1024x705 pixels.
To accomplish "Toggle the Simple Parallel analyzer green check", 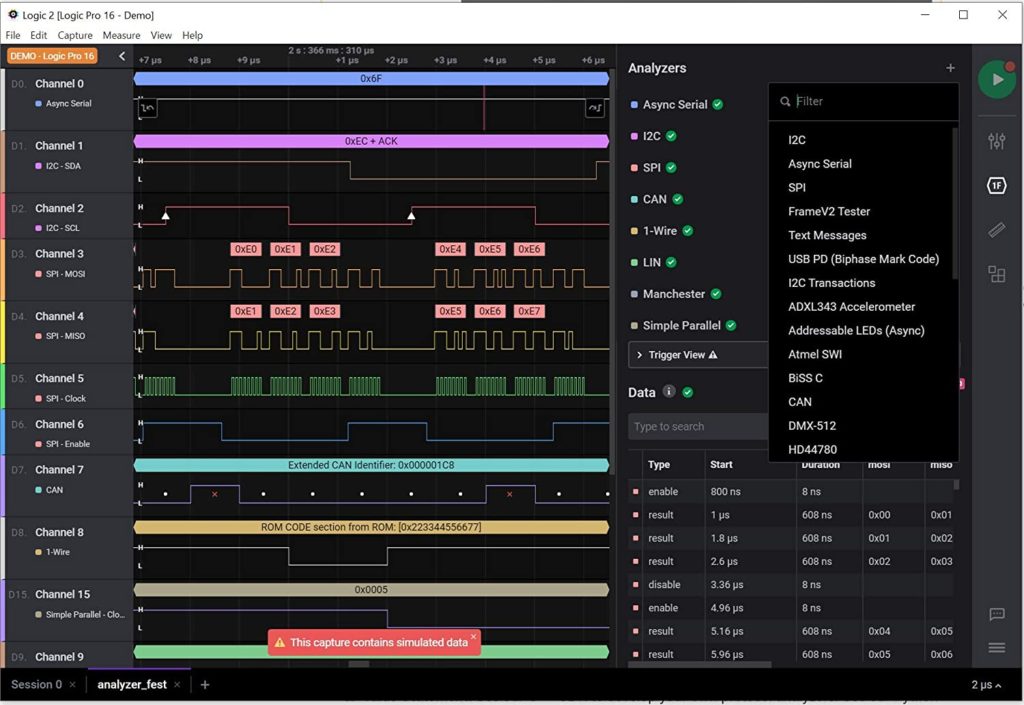I will tap(731, 325).
